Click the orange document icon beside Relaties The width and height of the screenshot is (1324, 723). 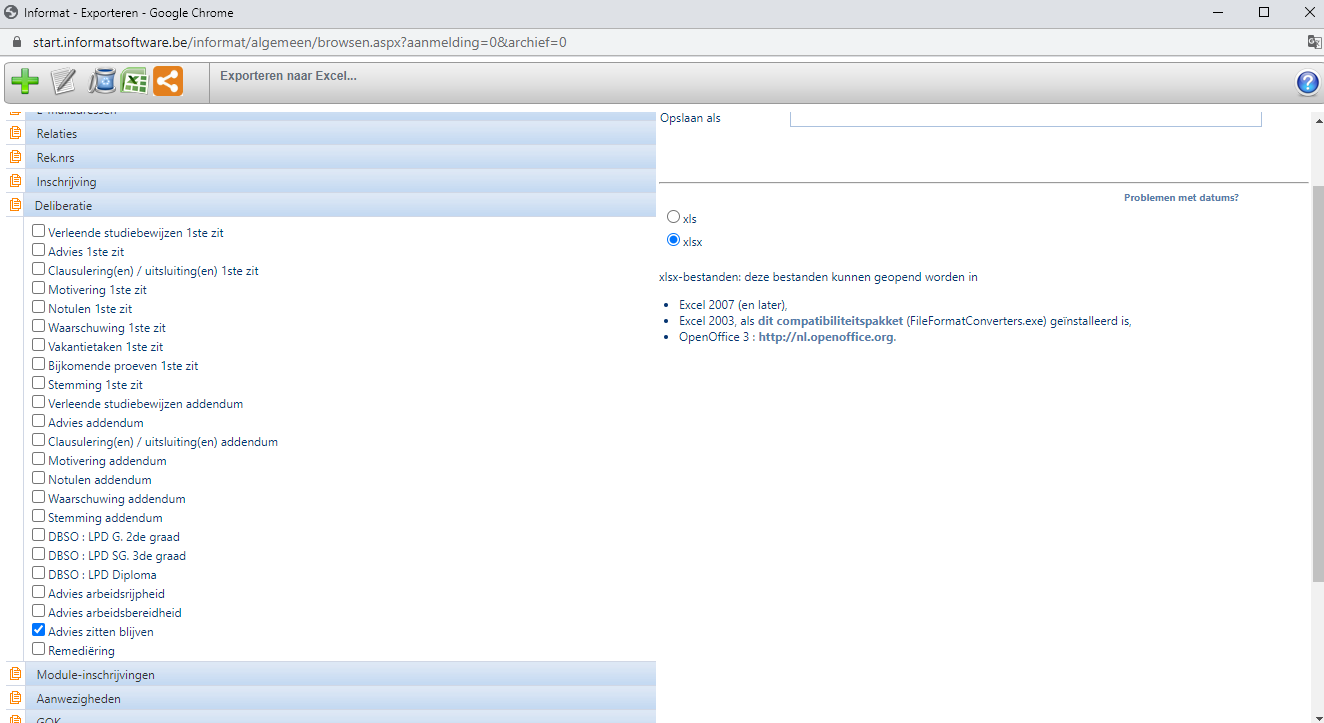(x=15, y=133)
